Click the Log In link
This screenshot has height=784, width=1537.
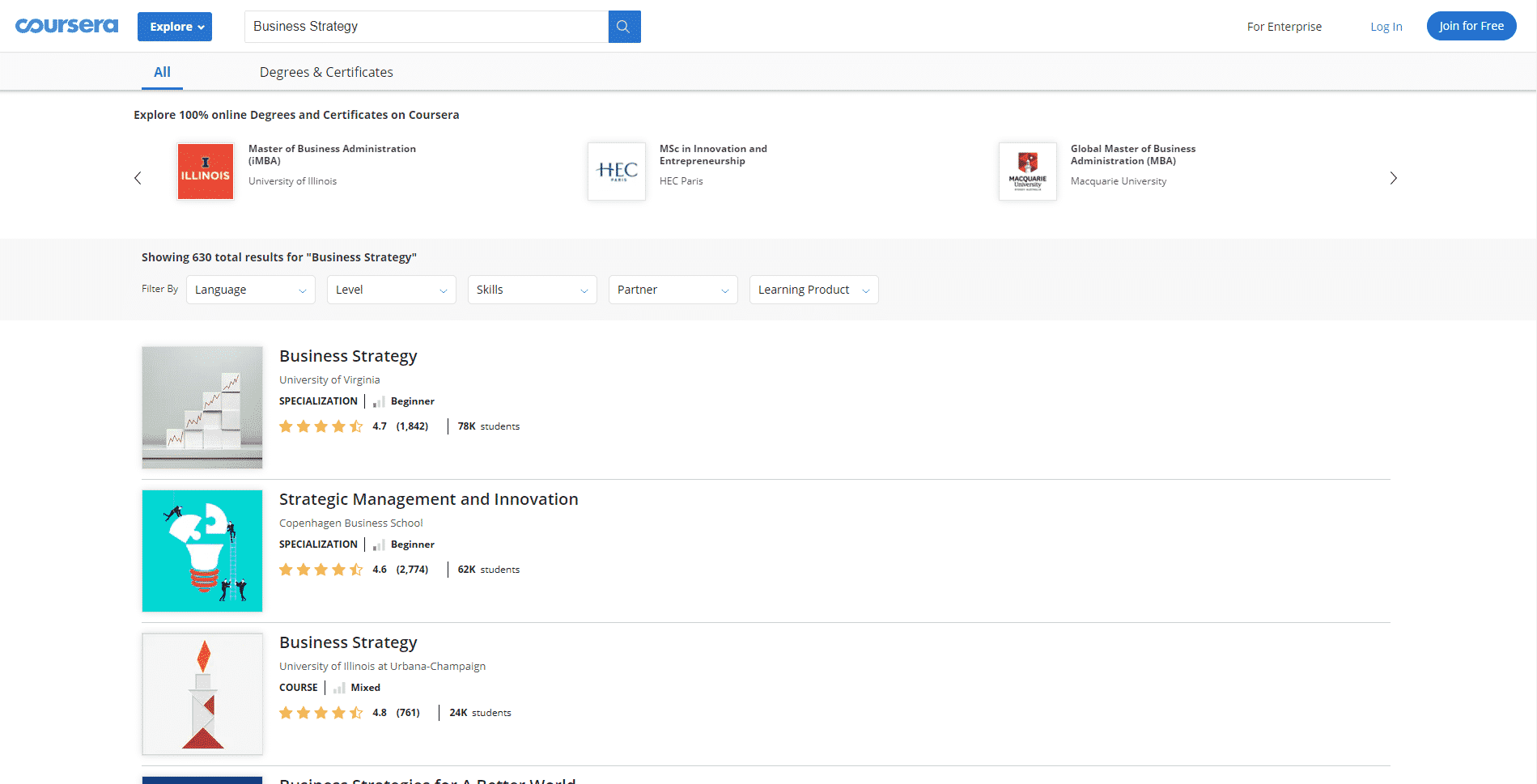(x=1386, y=27)
